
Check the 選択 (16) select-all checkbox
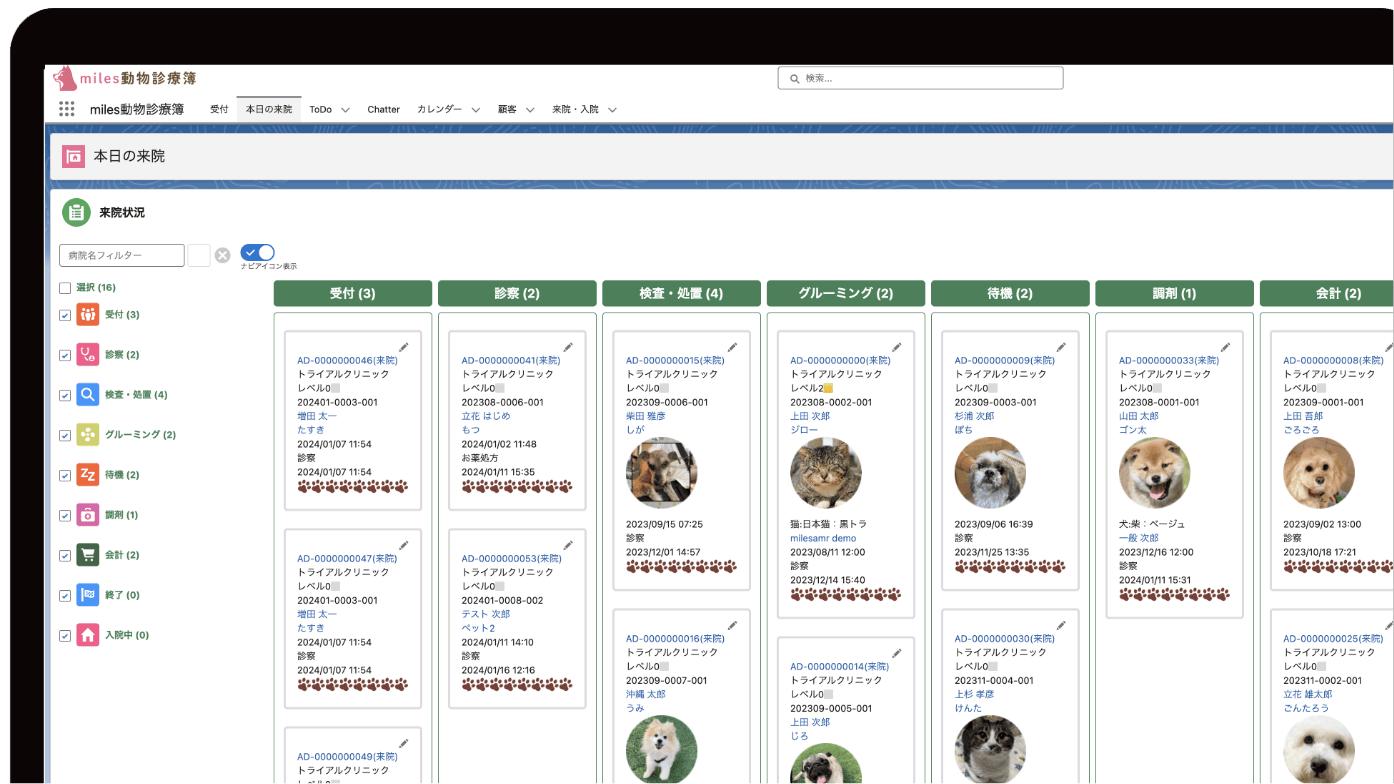[65, 288]
